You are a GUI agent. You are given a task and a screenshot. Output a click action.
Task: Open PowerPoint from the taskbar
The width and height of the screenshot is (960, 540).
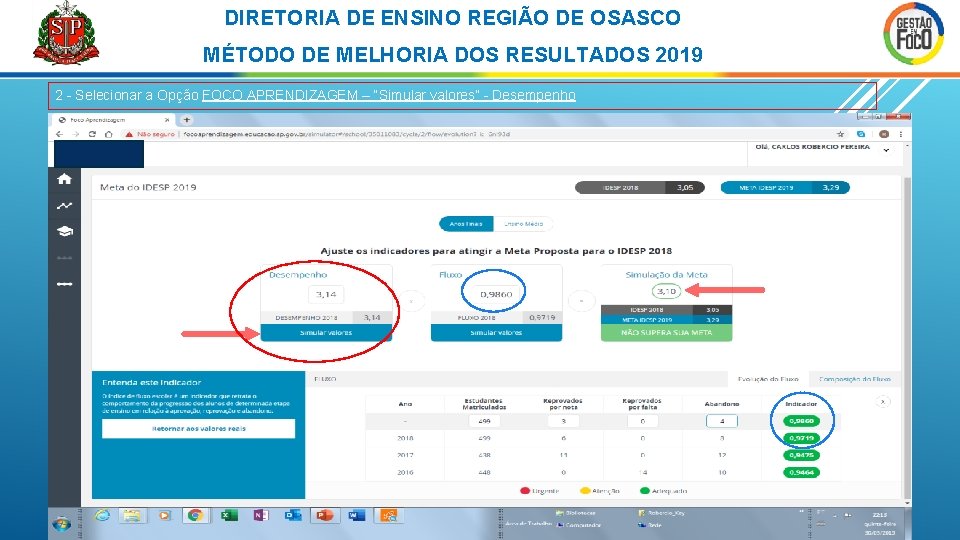point(324,516)
